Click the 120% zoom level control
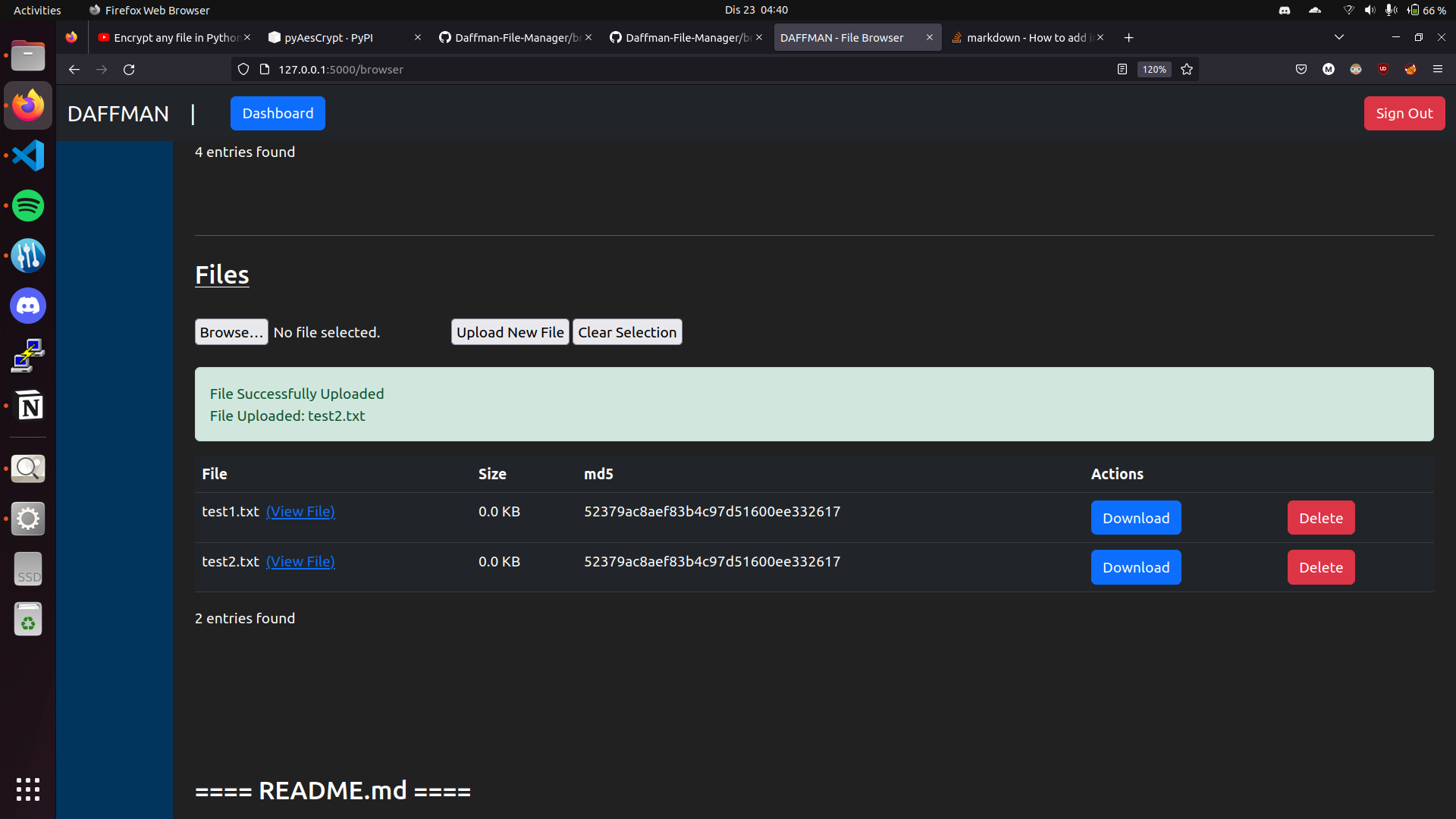Screen dimensions: 1456x819 (1153, 69)
